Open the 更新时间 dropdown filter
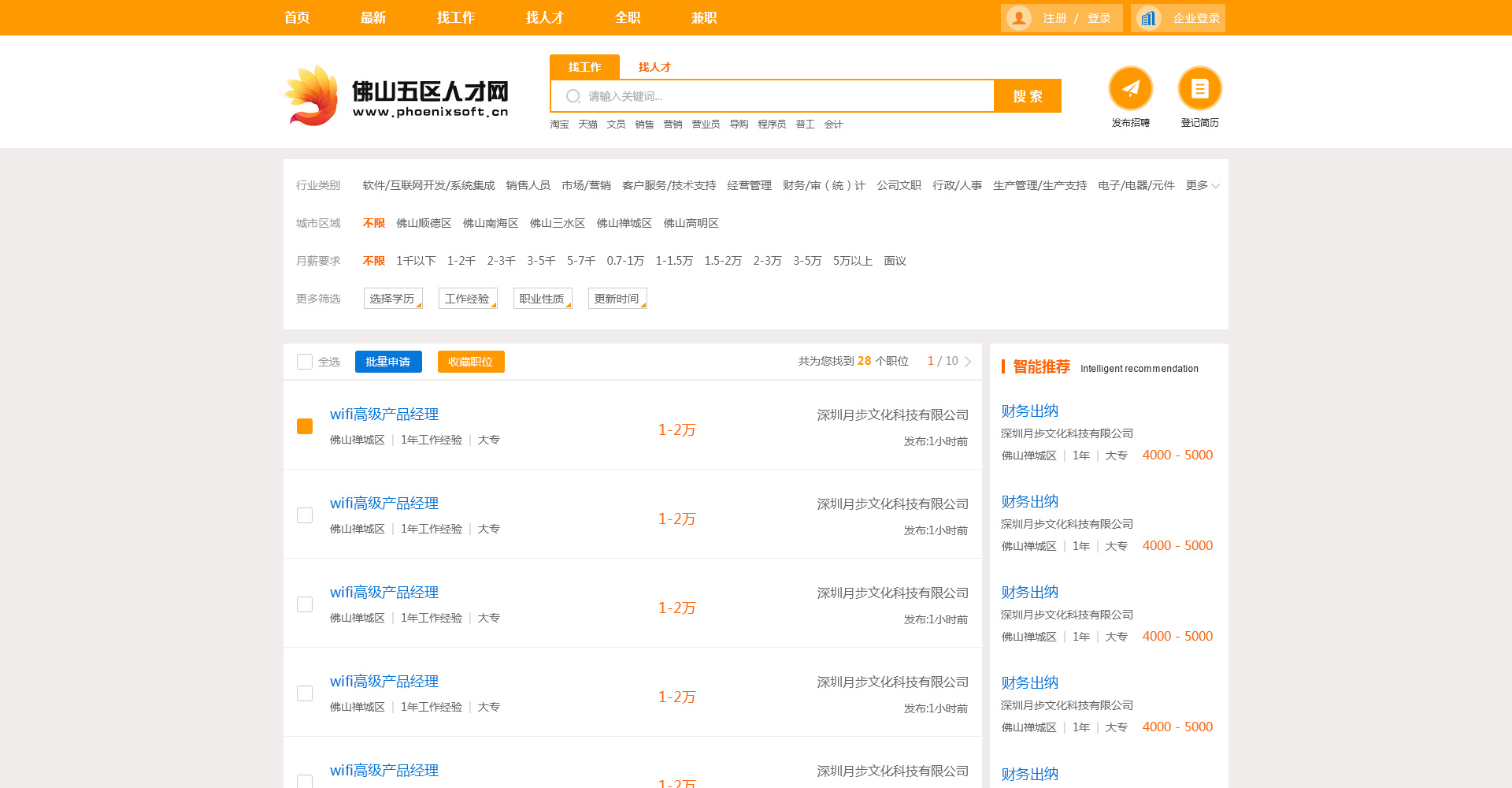The image size is (1512, 788). tap(617, 299)
